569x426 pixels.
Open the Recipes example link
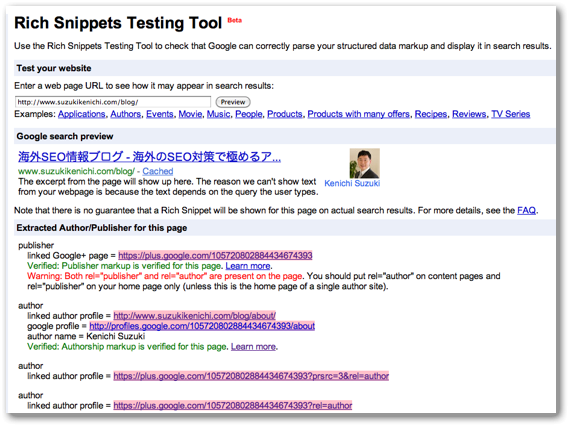click(x=431, y=114)
